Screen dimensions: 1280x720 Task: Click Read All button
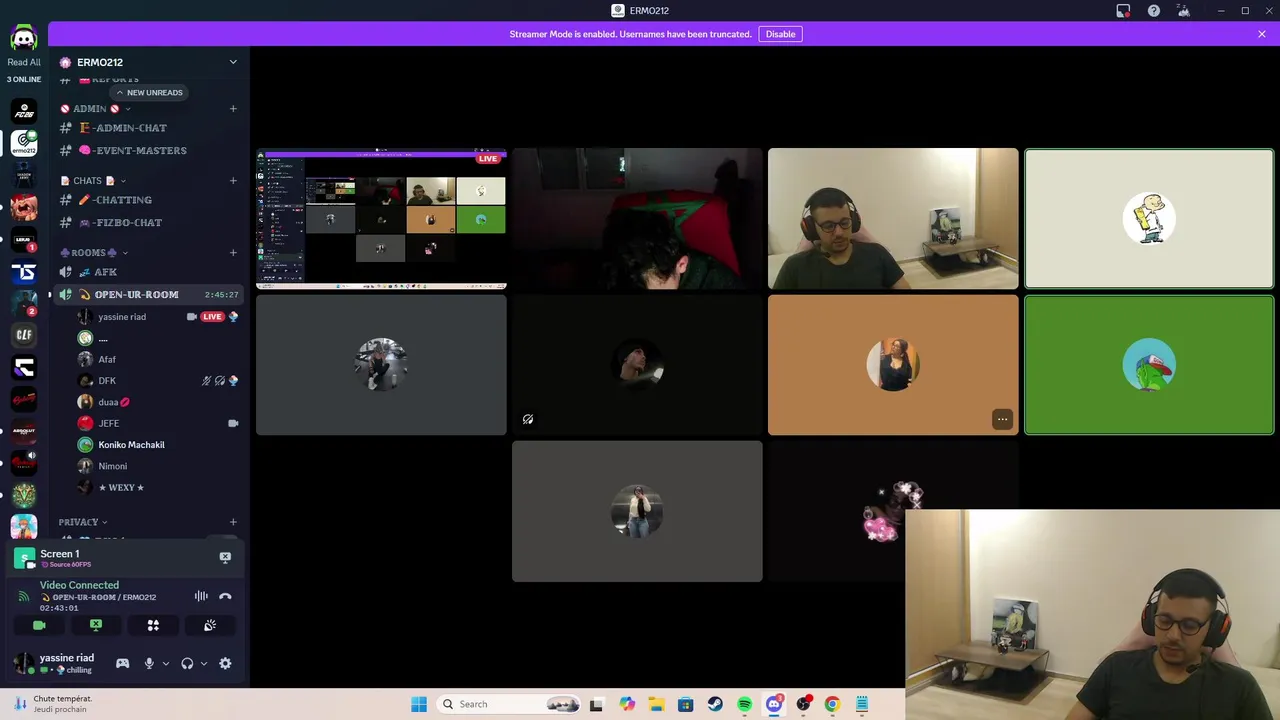pos(24,62)
